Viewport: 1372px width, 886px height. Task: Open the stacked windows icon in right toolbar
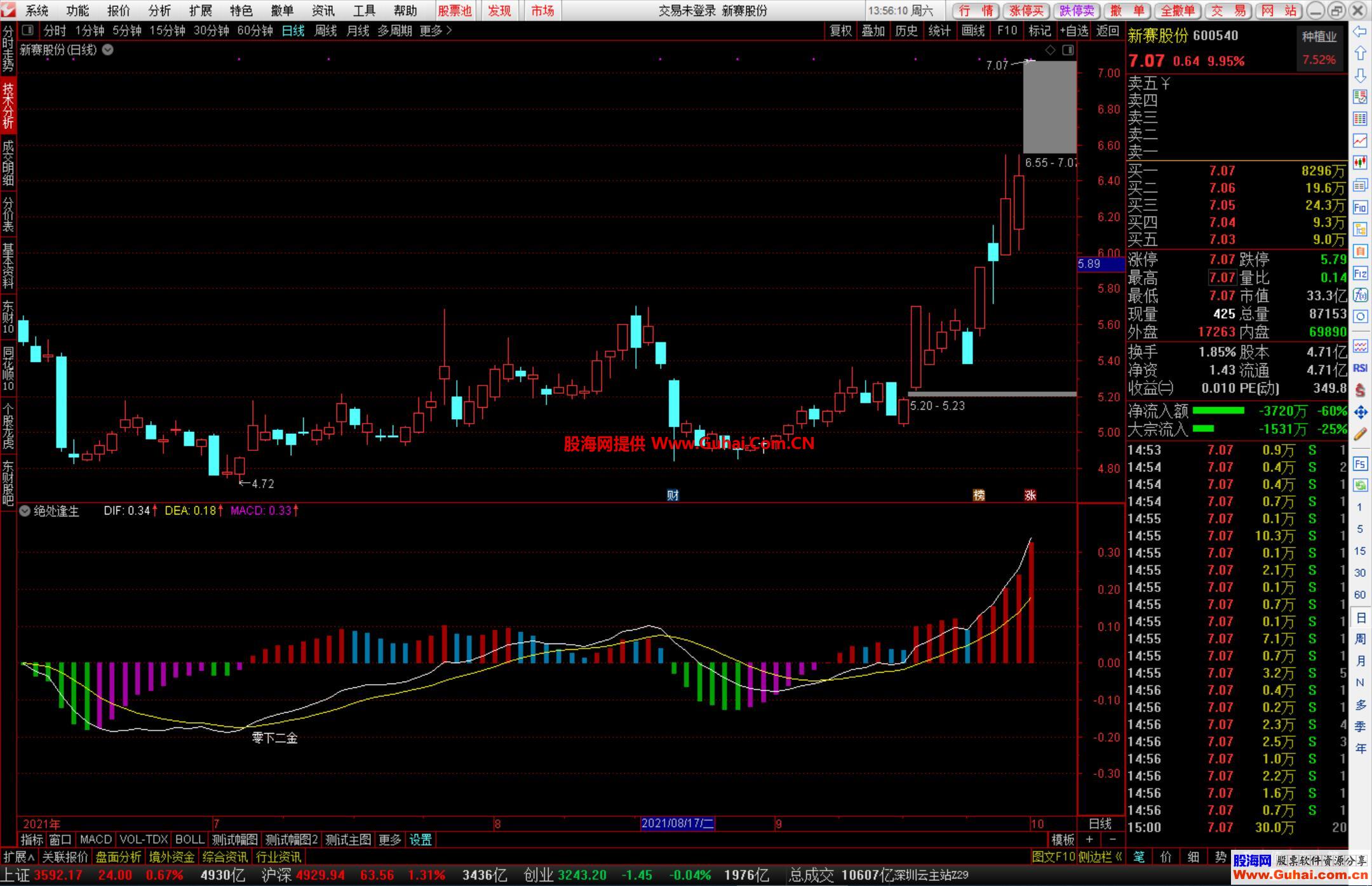pyautogui.click(x=1360, y=185)
